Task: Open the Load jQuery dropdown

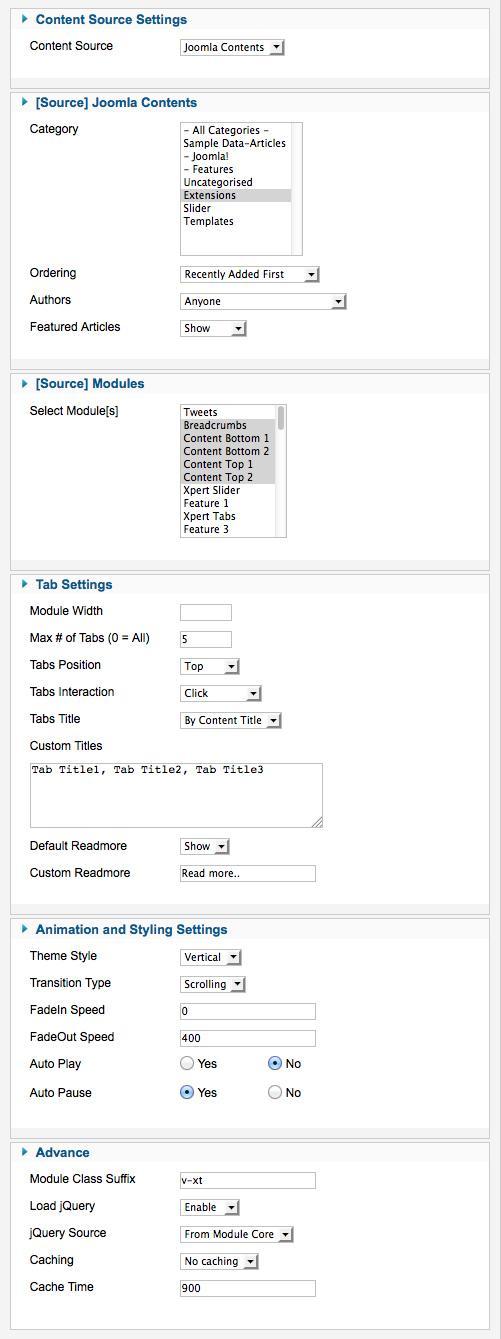Action: [210, 1207]
